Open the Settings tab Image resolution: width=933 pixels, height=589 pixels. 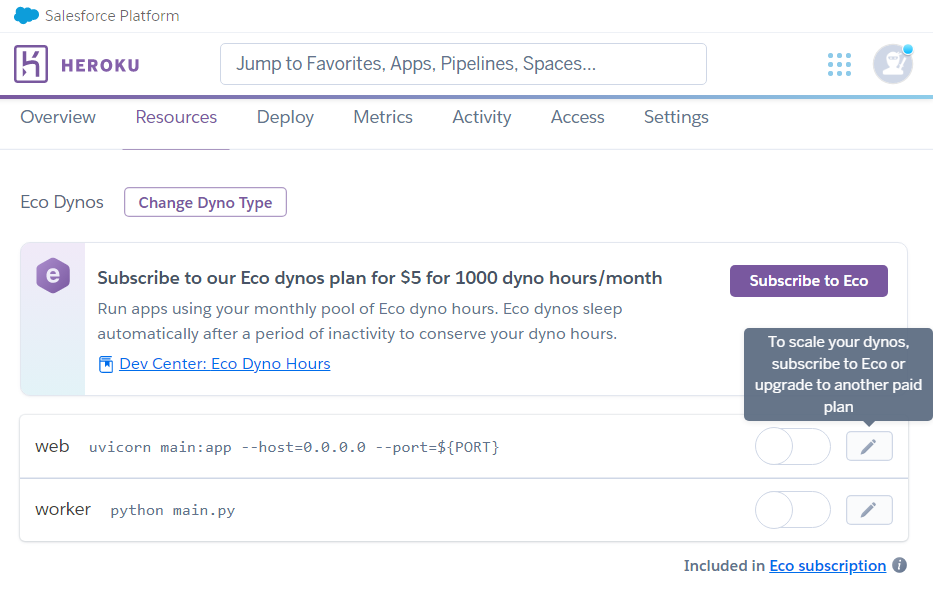(676, 117)
